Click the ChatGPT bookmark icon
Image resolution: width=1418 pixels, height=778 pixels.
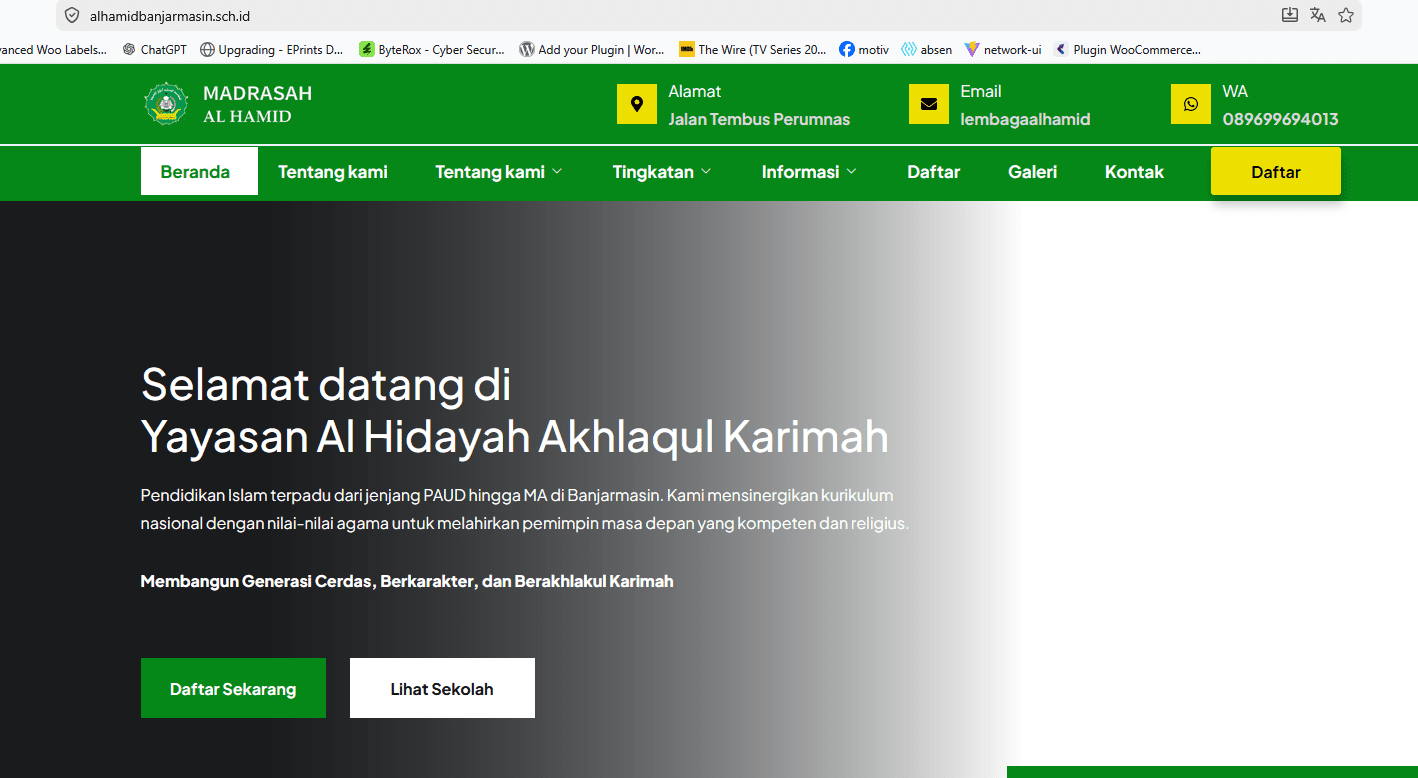tap(129, 49)
